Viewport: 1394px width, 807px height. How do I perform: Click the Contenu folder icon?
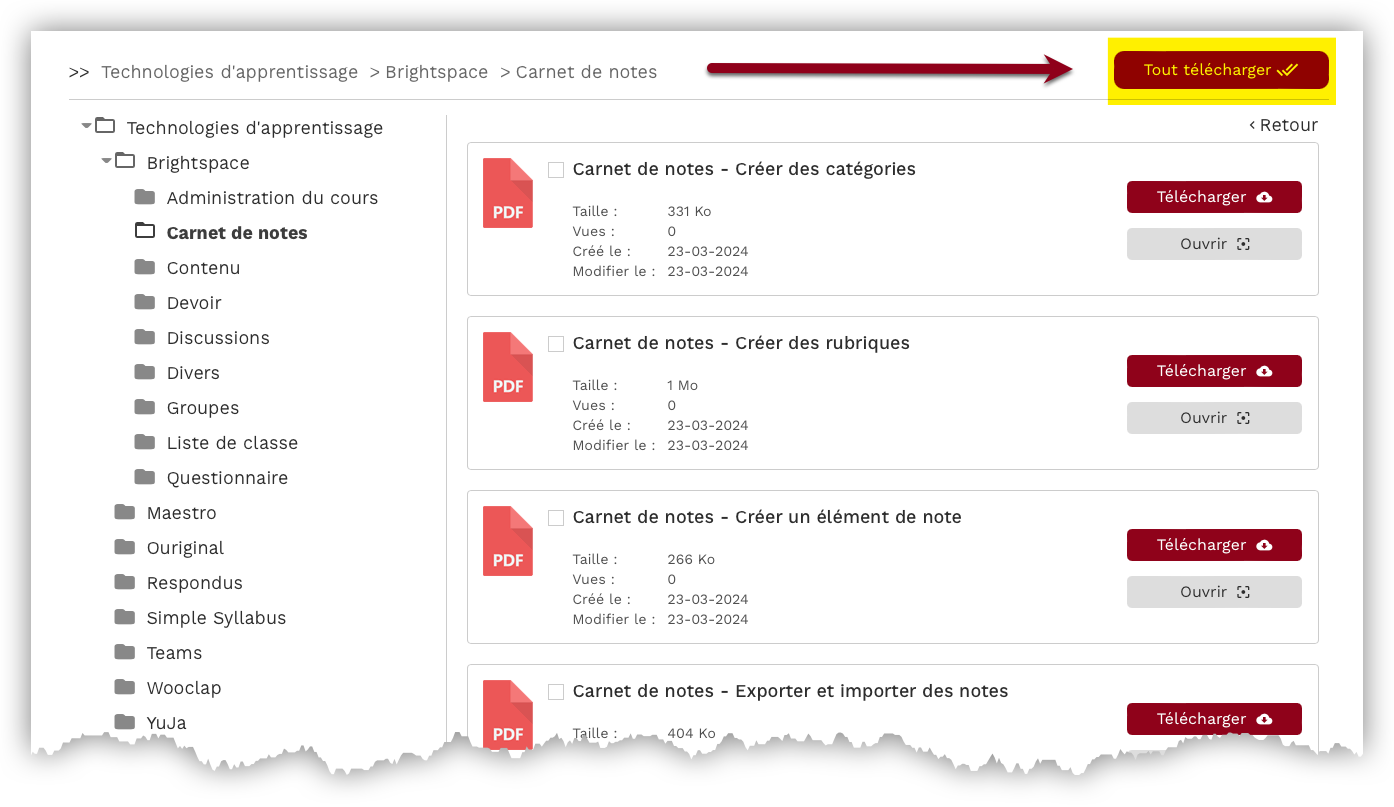pos(145,267)
